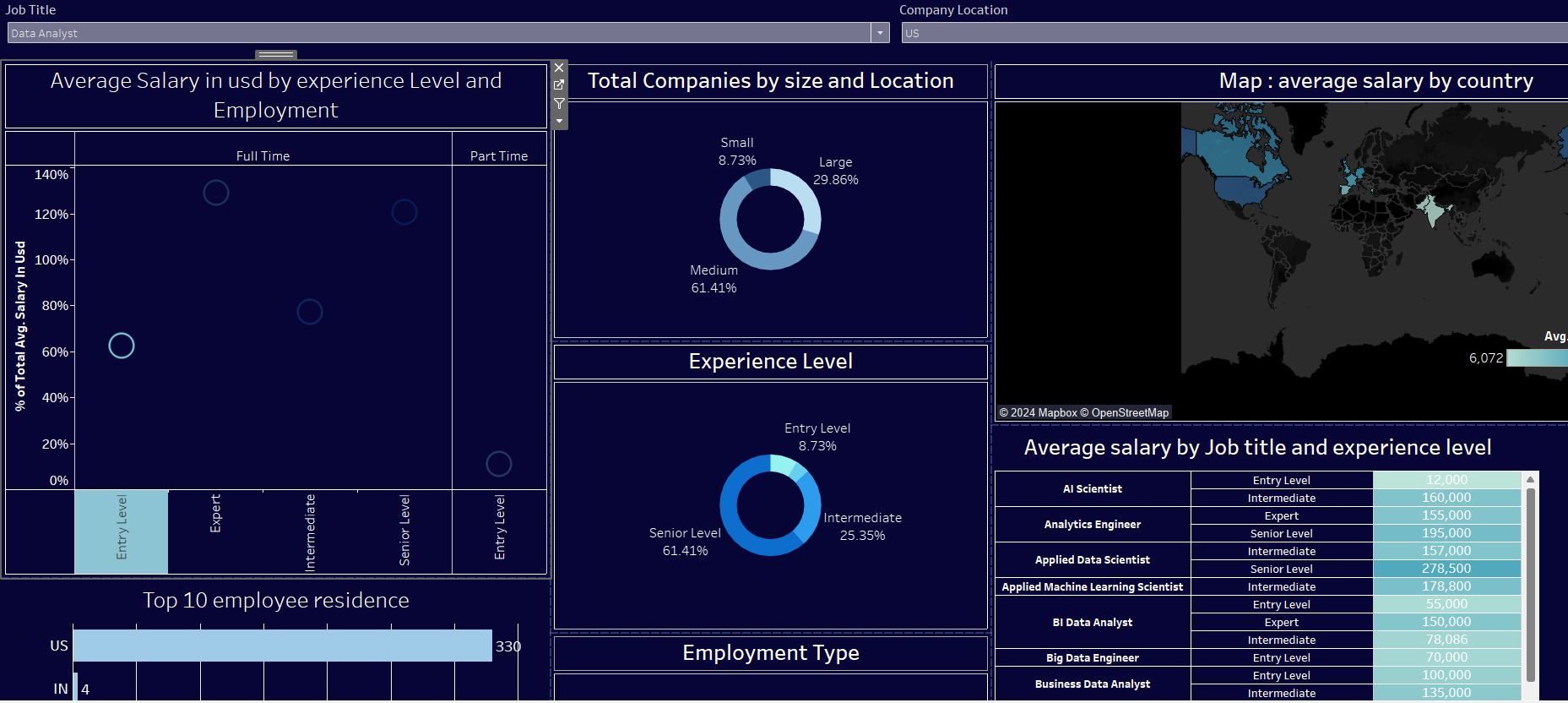Open the More Options arrow on the chart
The image size is (1568, 703).
coord(559,122)
